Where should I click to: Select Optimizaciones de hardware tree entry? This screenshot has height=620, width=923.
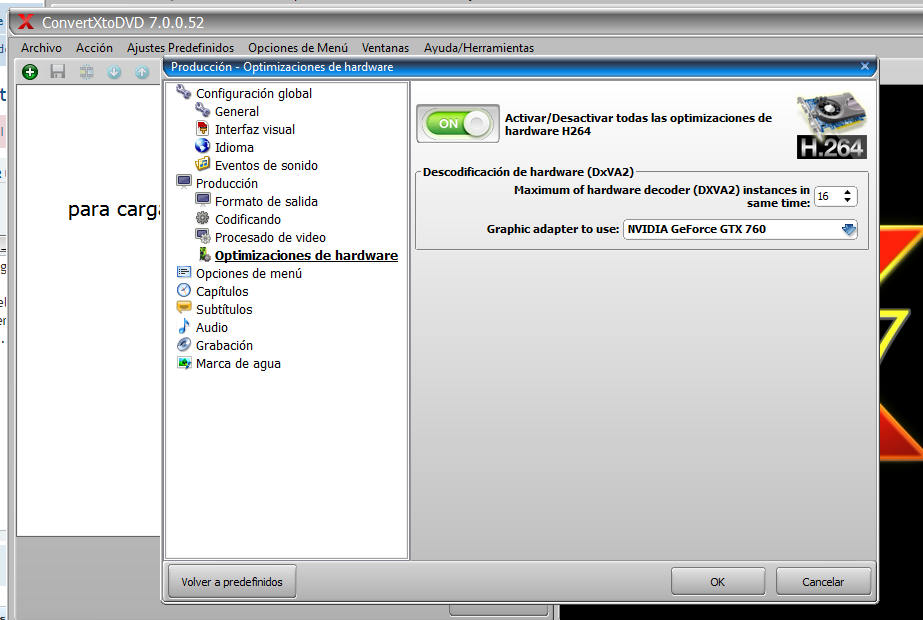point(306,255)
